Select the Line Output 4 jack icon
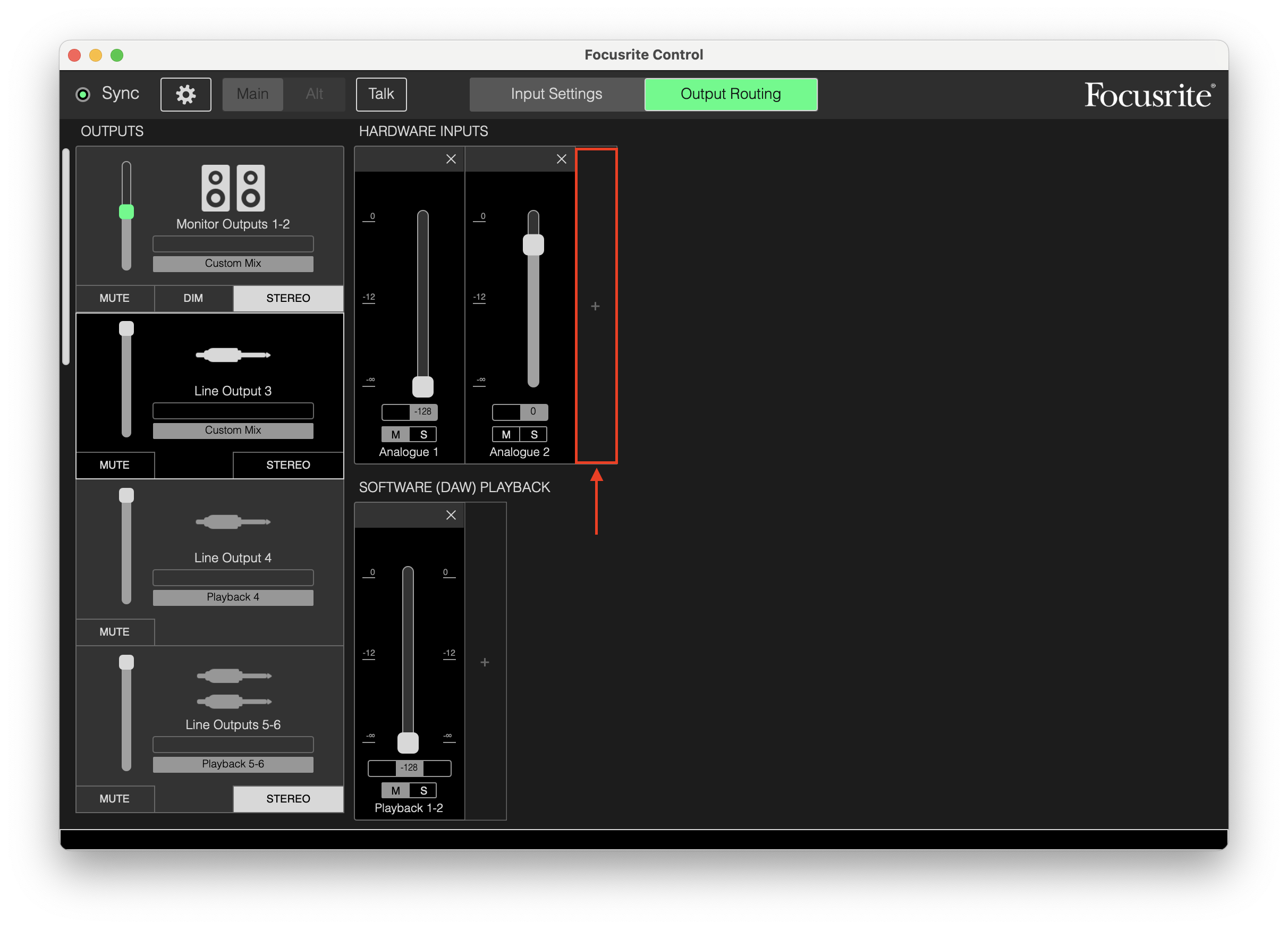This screenshot has width=1288, height=929. click(233, 521)
